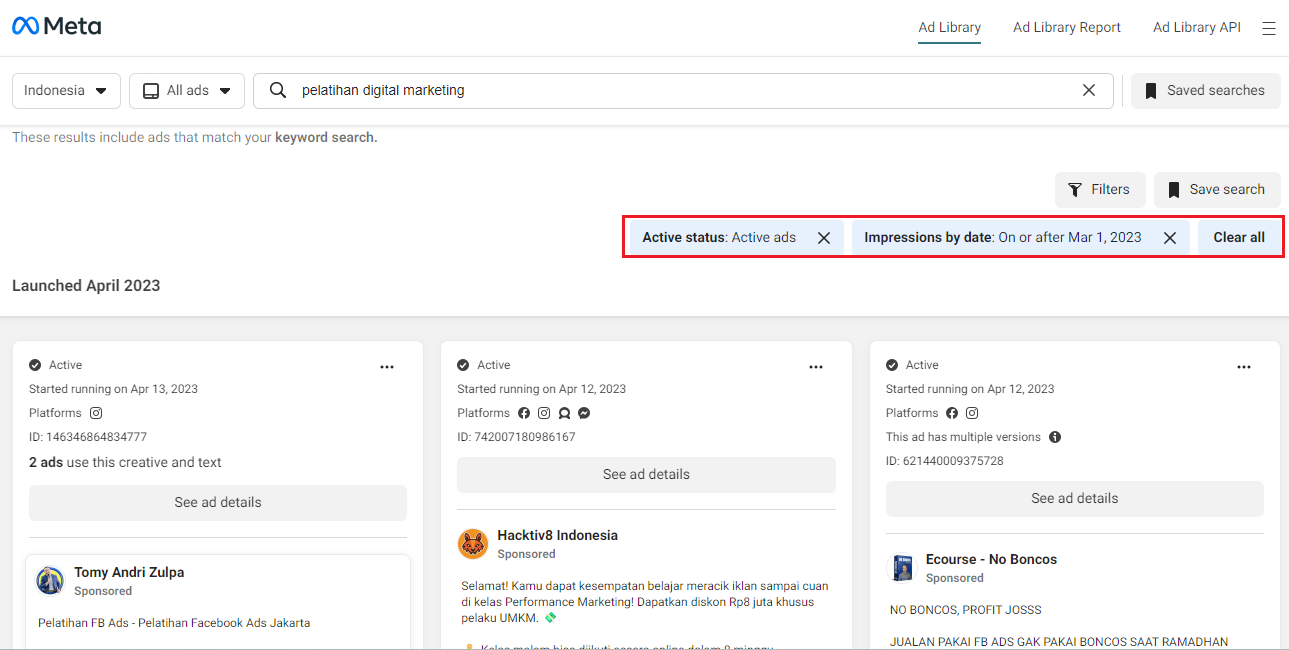This screenshot has height=650, width=1289.
Task: Click the keyword search input field
Action: tap(682, 90)
